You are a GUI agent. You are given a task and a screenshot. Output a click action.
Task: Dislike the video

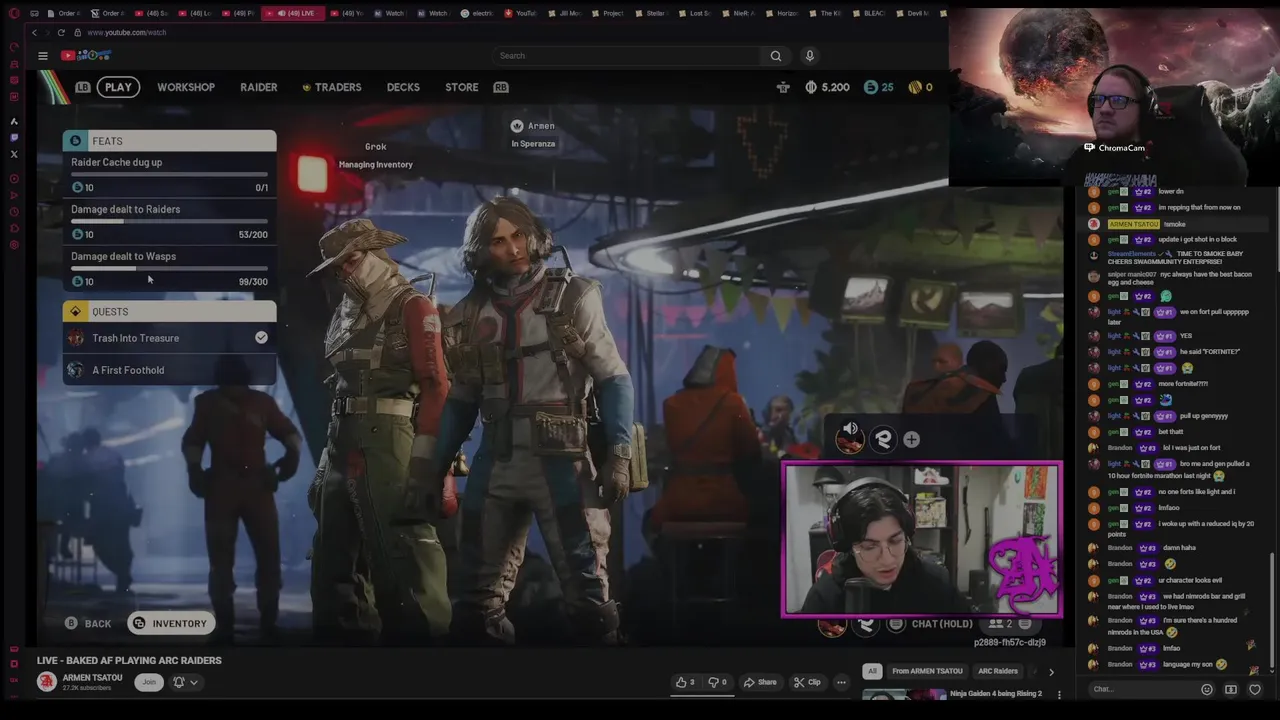pos(717,682)
